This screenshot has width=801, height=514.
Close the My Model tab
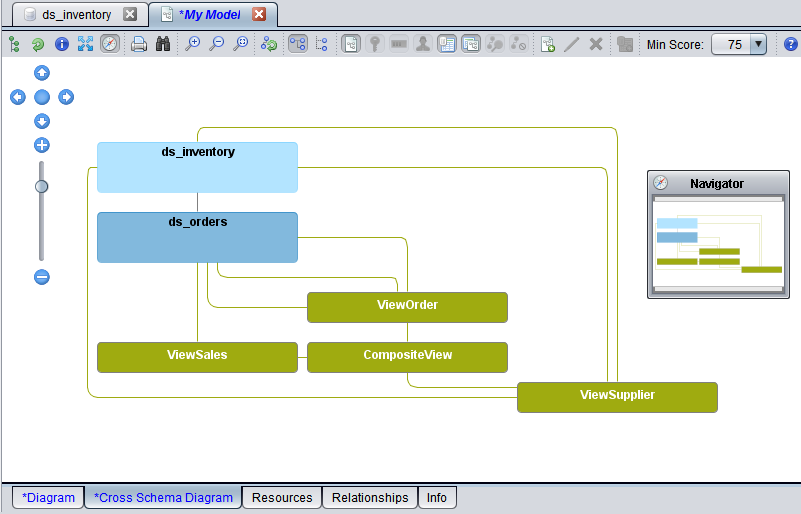click(259, 15)
